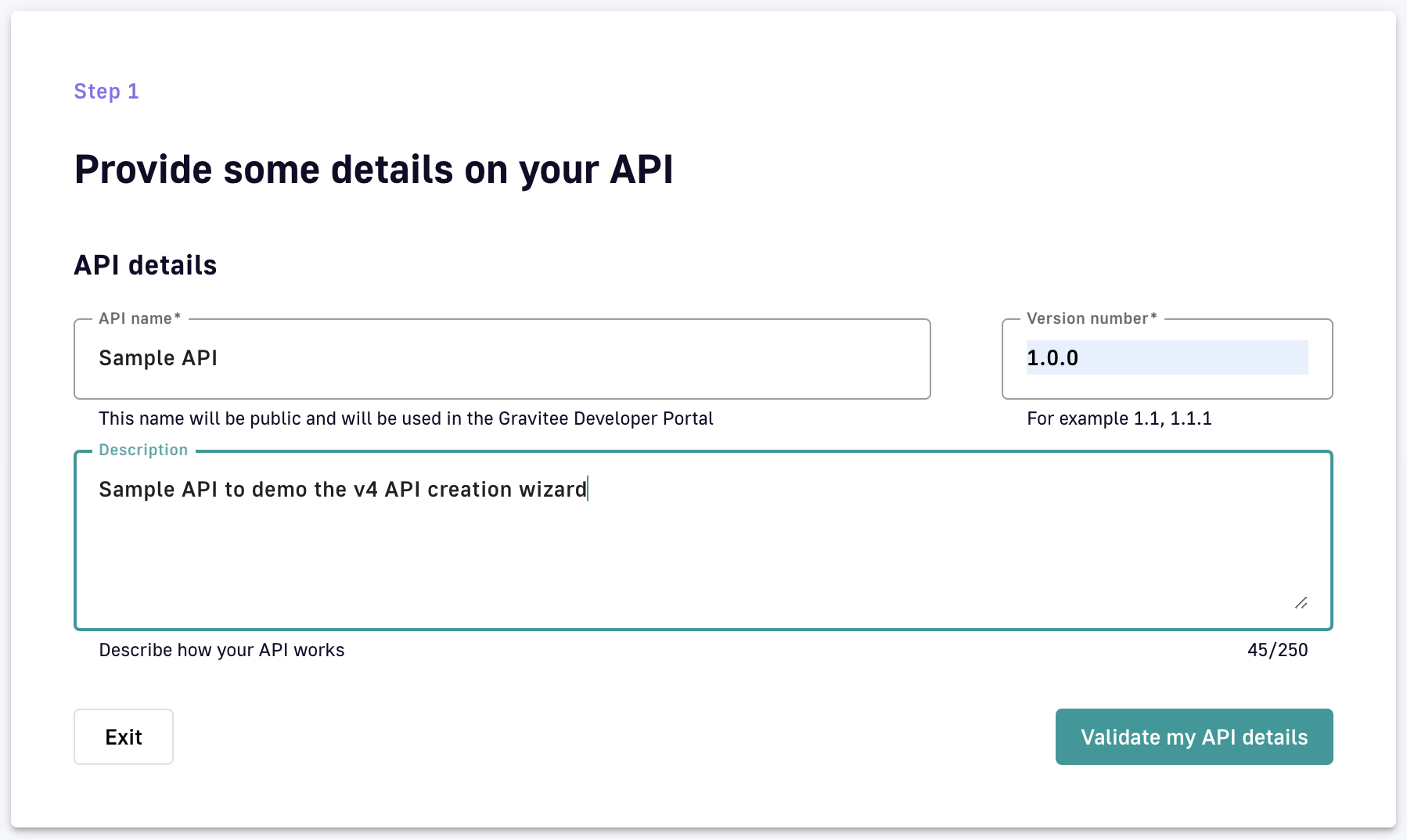The image size is (1407, 840).
Task: Click the Step 1 label
Action: [106, 92]
